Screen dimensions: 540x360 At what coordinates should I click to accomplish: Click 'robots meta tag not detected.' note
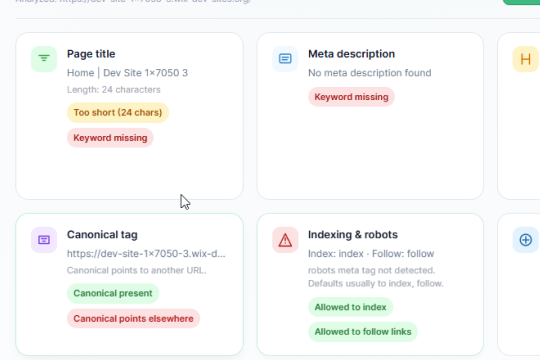[x=371, y=270]
